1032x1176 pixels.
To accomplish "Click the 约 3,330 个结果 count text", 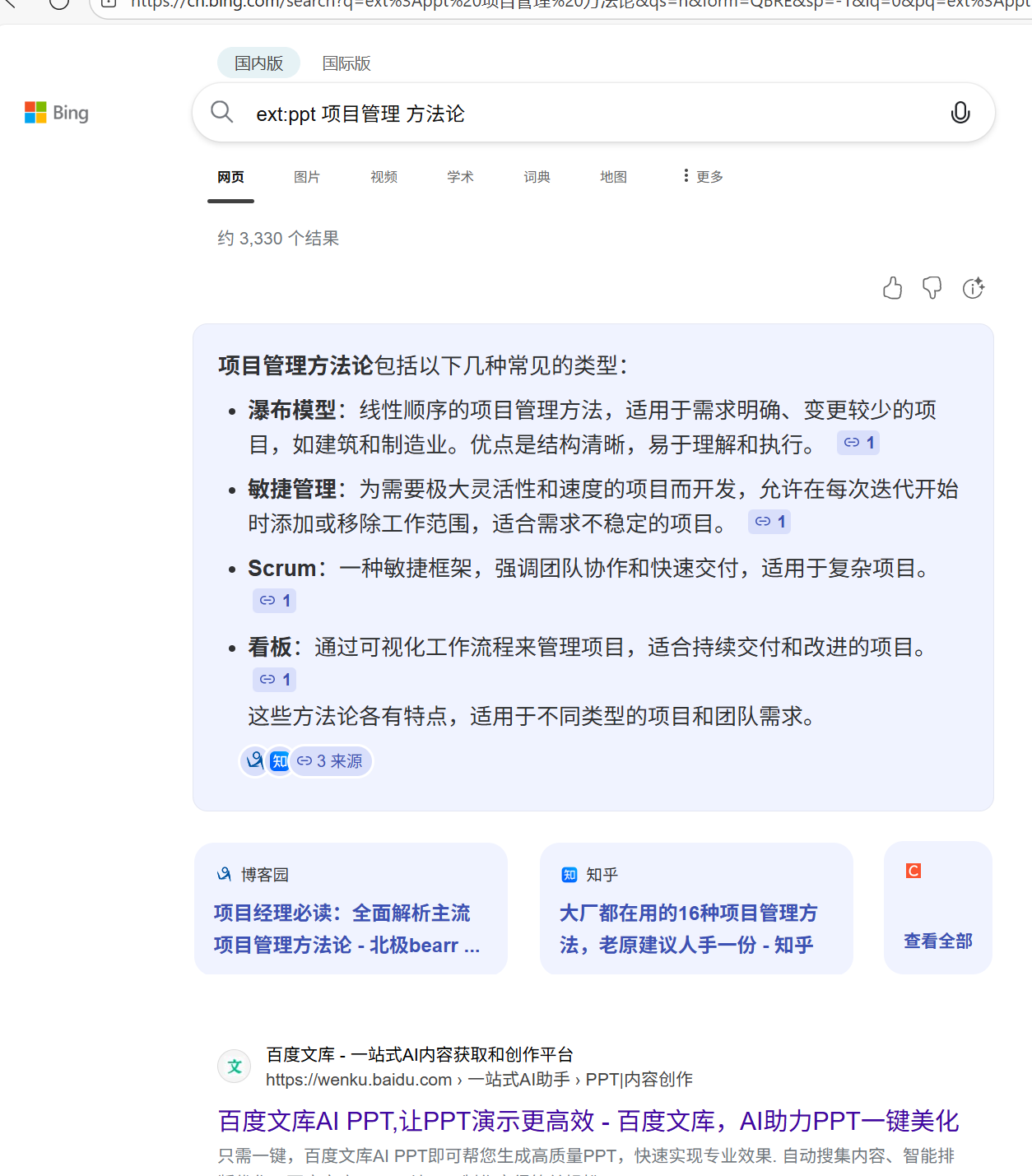I will pyautogui.click(x=278, y=239).
